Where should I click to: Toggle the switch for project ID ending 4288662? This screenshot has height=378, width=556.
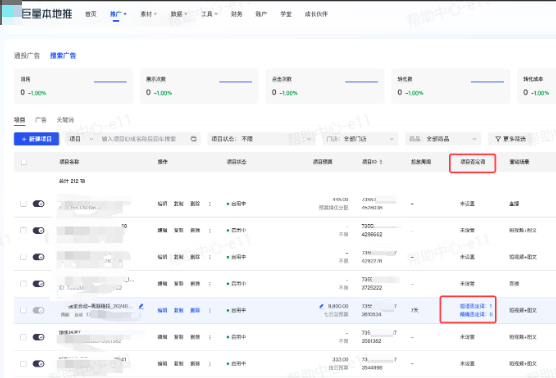[39, 230]
